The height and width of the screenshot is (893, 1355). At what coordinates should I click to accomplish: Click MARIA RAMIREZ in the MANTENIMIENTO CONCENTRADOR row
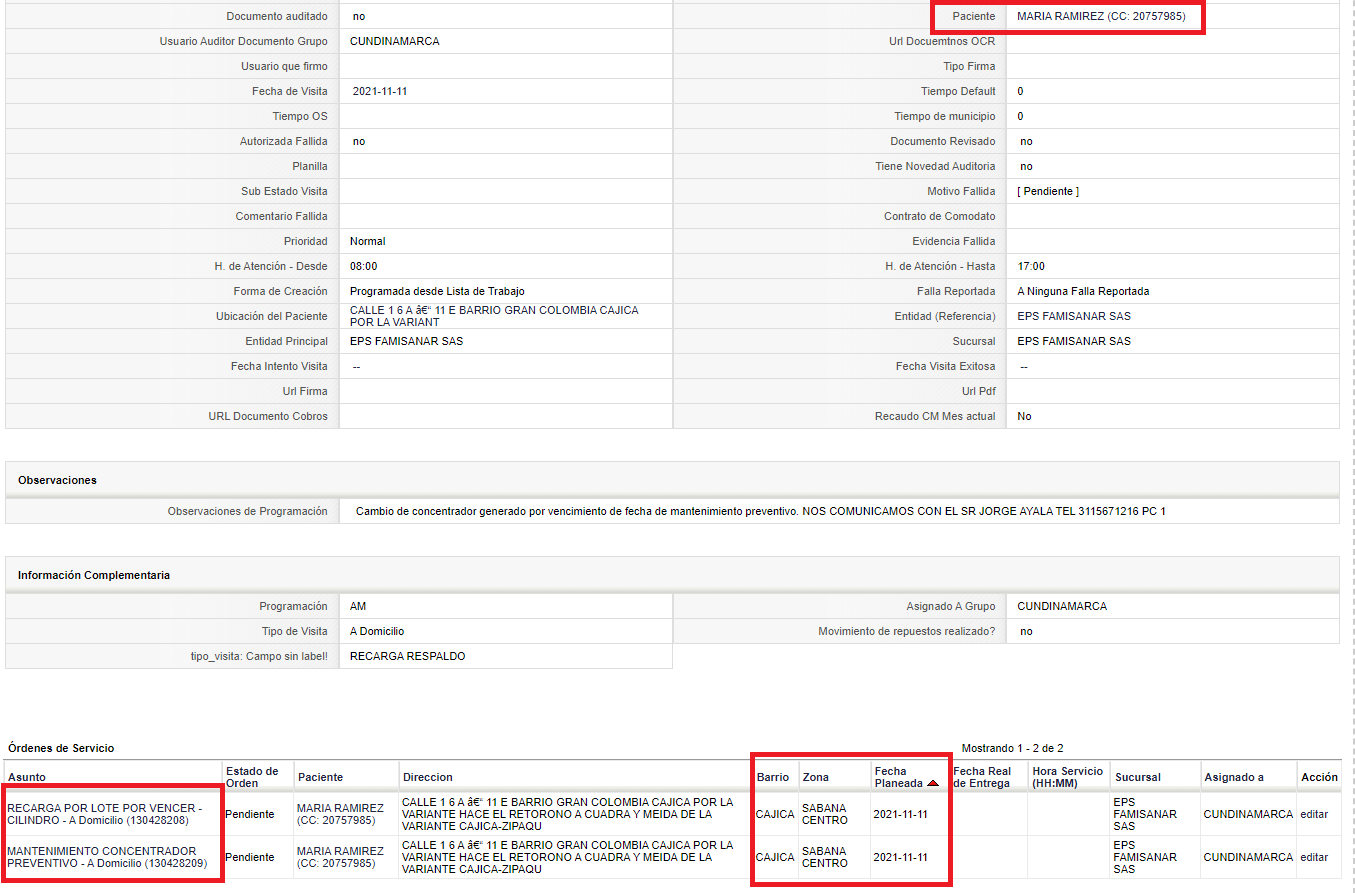coord(341,857)
